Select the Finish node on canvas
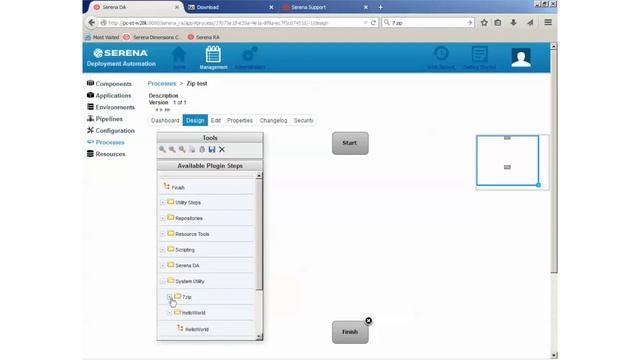Image resolution: width=640 pixels, height=360 pixels. click(x=350, y=332)
